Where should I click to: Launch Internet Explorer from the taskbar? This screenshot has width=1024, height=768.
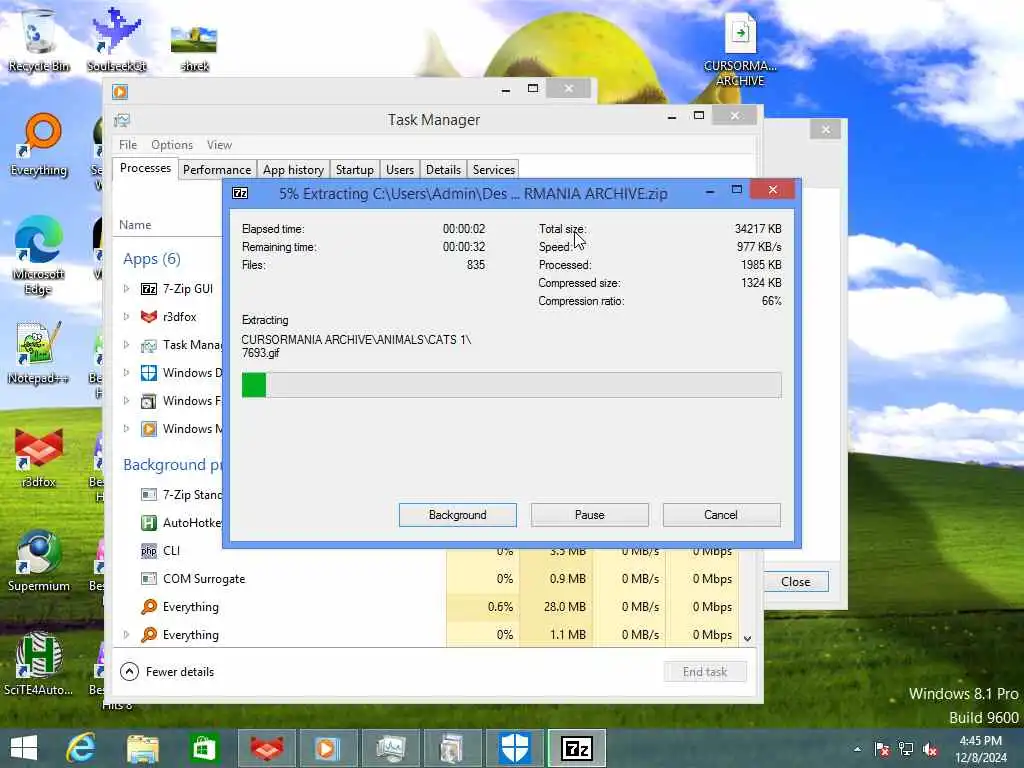pyautogui.click(x=81, y=748)
